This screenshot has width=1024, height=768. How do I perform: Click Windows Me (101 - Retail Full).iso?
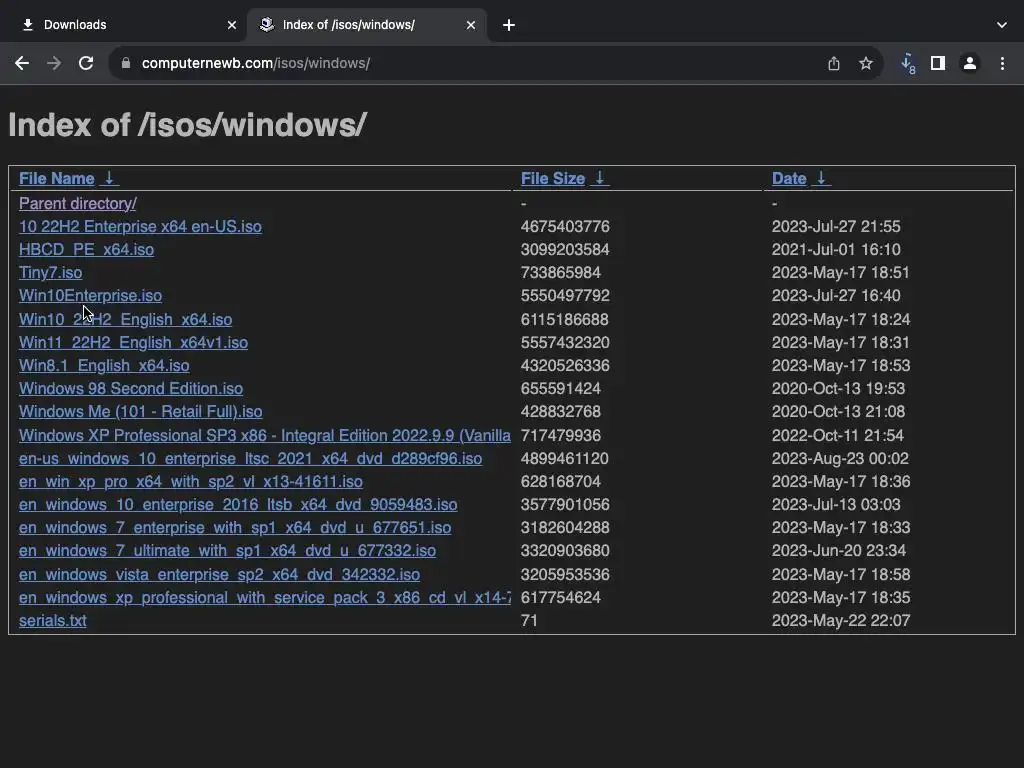140,411
